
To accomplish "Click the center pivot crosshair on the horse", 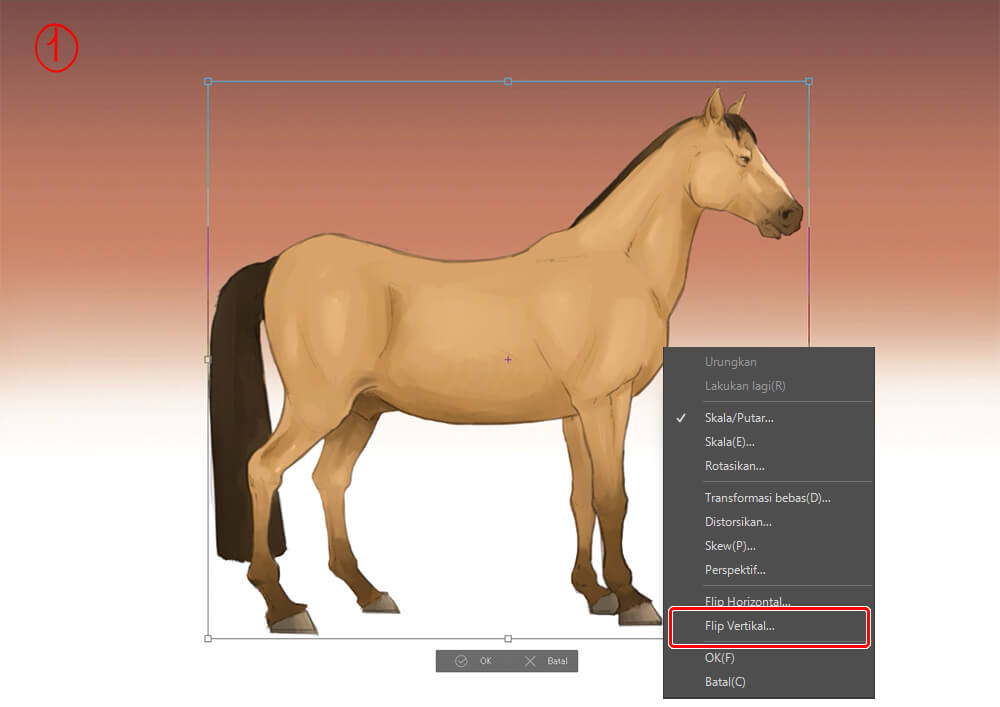I will pyautogui.click(x=508, y=359).
